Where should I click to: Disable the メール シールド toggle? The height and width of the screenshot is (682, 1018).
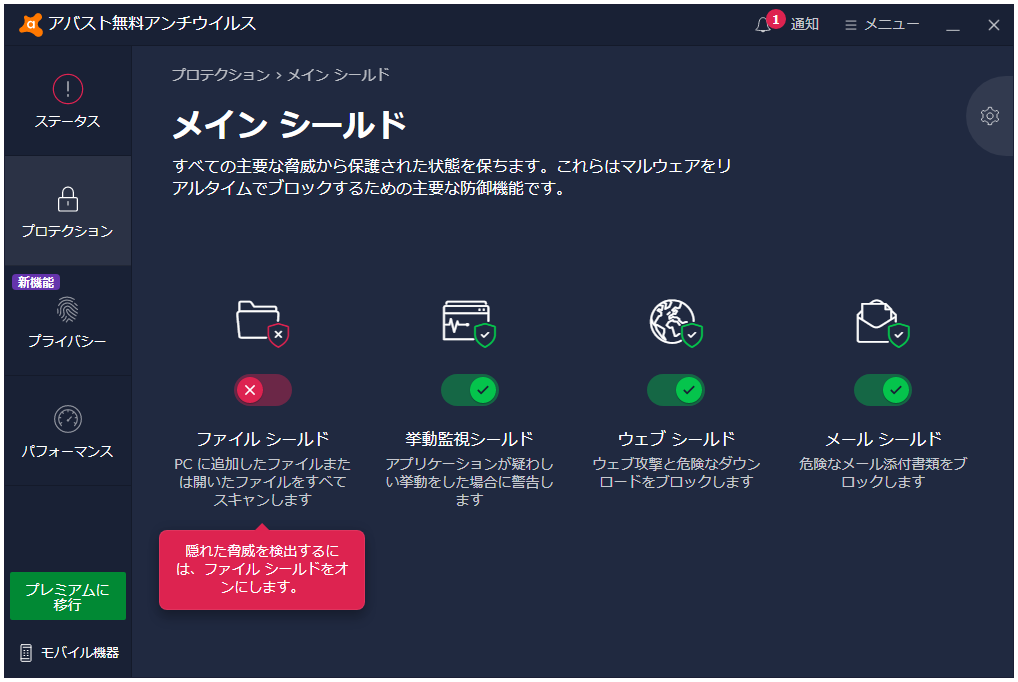(882, 390)
